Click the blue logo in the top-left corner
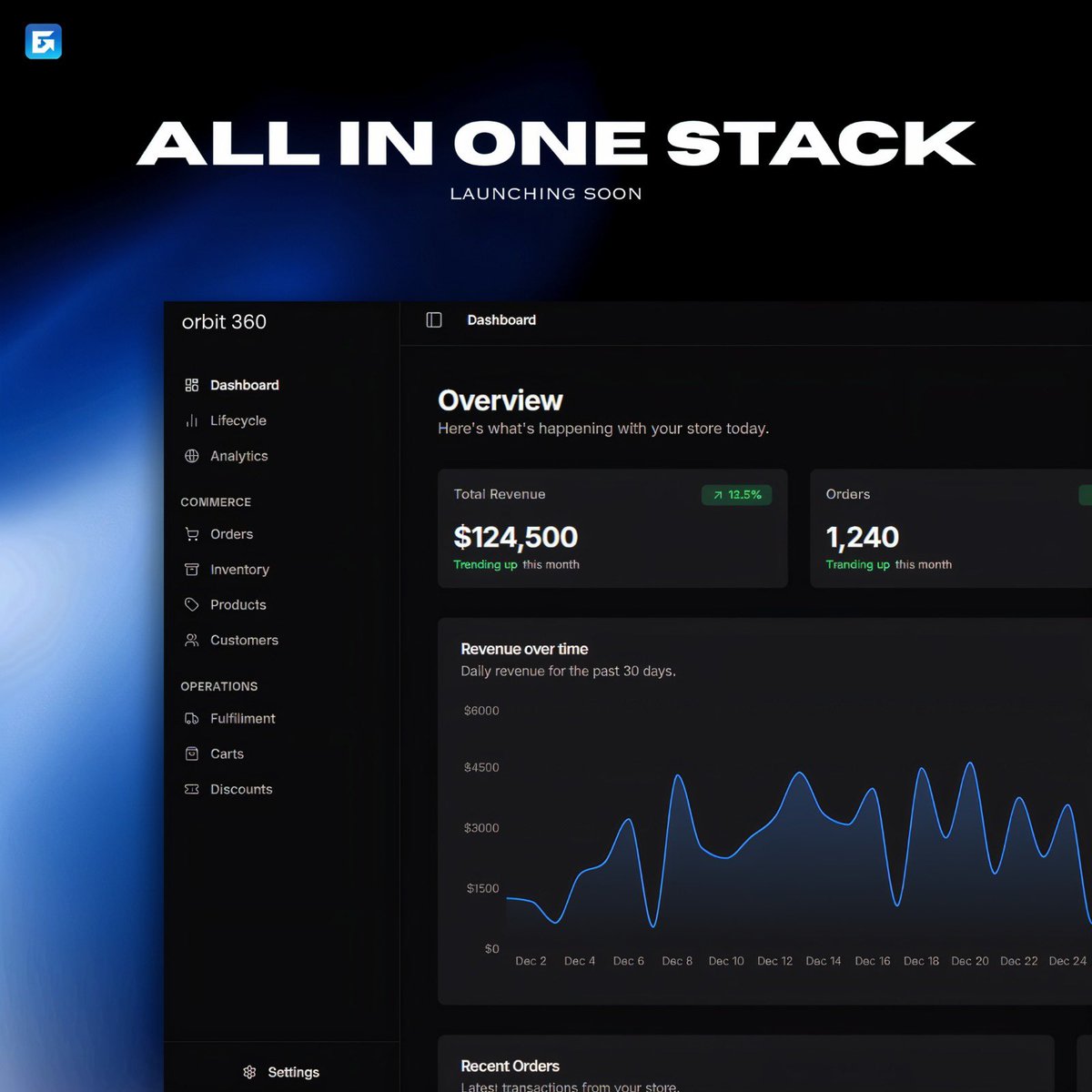This screenshot has width=1092, height=1092. [x=43, y=42]
